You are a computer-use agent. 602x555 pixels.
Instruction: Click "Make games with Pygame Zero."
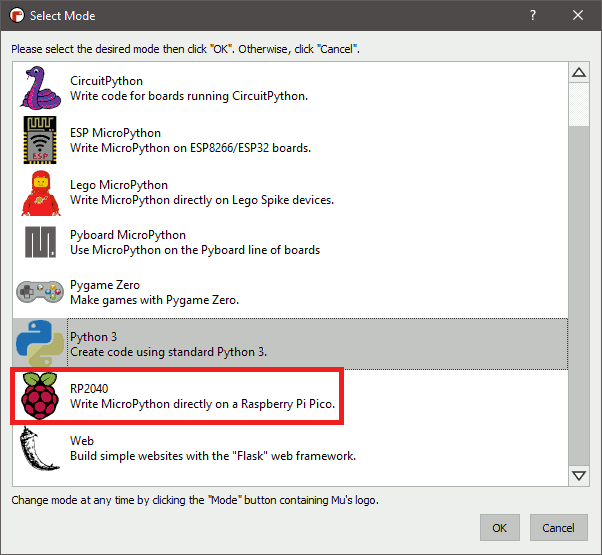(154, 300)
